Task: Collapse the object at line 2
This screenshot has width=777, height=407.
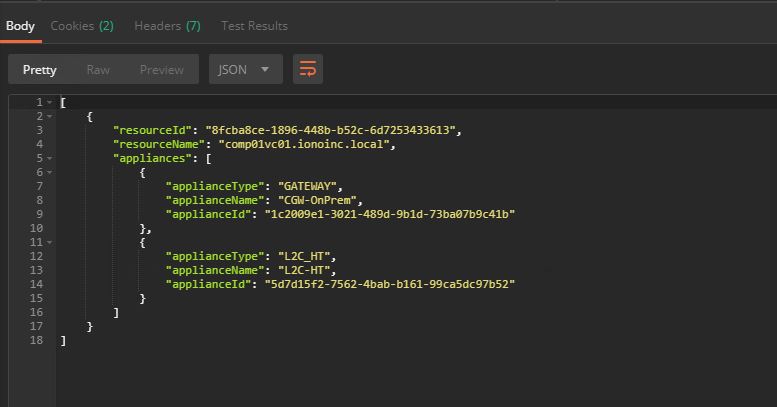Action: click(x=50, y=116)
